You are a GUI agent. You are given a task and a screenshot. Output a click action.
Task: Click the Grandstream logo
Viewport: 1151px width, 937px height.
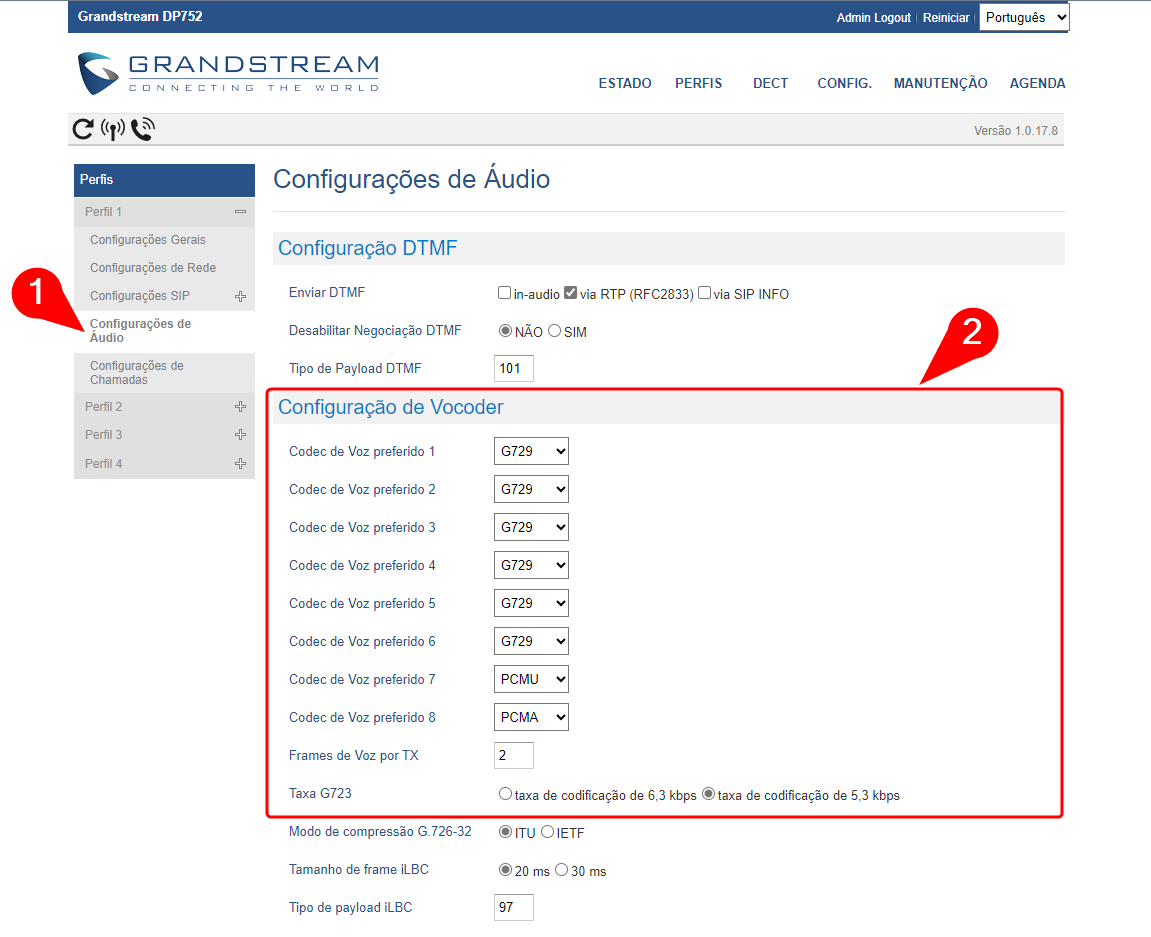(229, 73)
